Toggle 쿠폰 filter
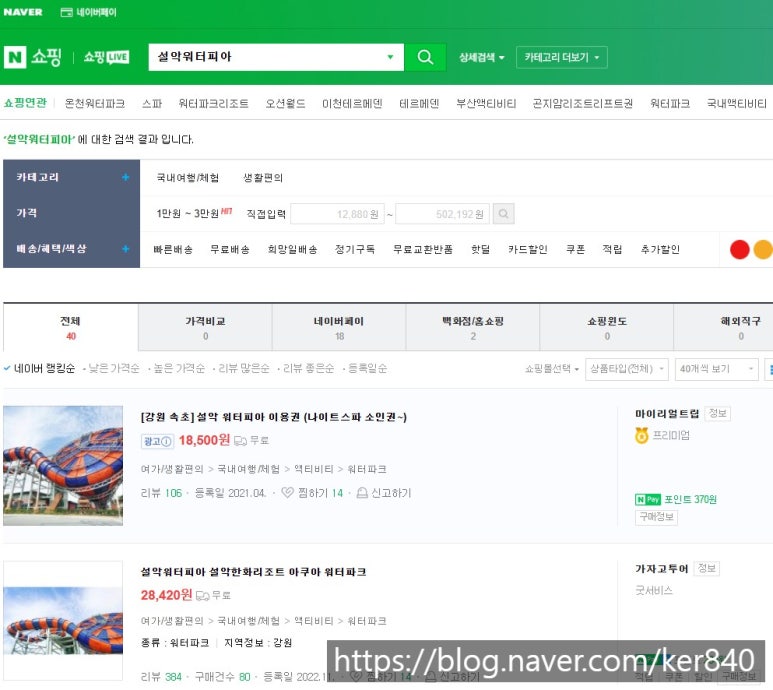This screenshot has height=690, width=773. [575, 249]
